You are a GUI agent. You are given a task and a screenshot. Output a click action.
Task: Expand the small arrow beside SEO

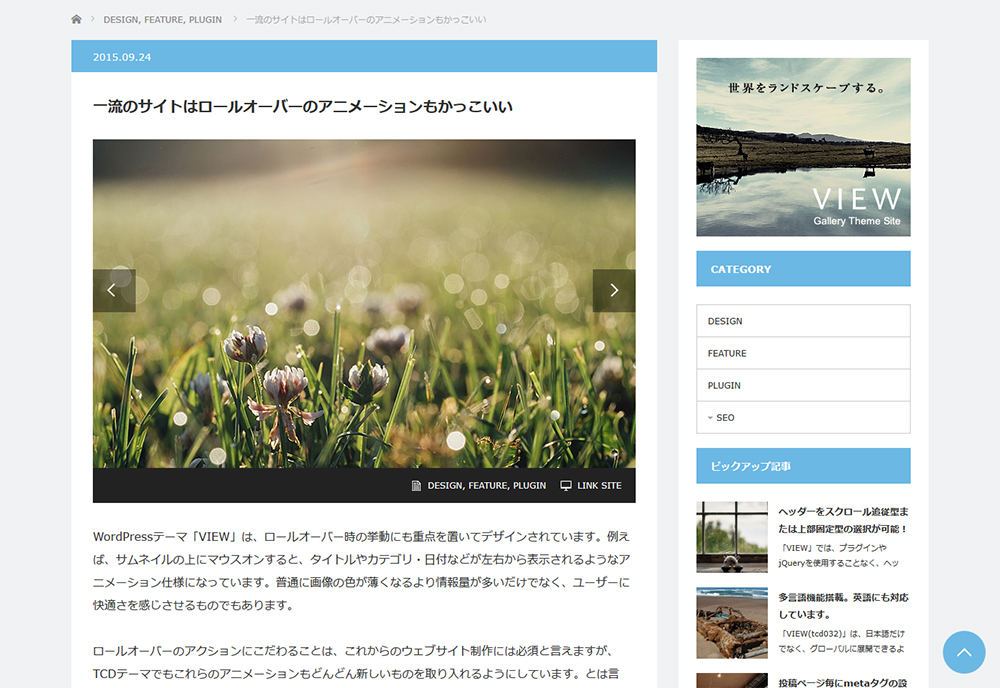[x=710, y=418]
